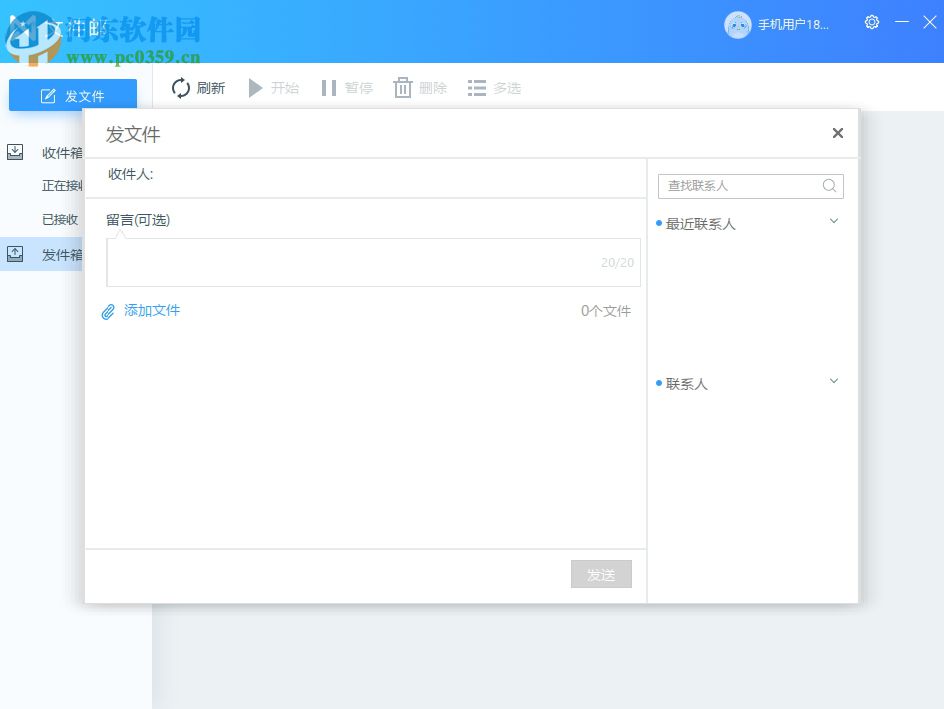Click the 留言 message input area
The image size is (944, 709).
(373, 262)
